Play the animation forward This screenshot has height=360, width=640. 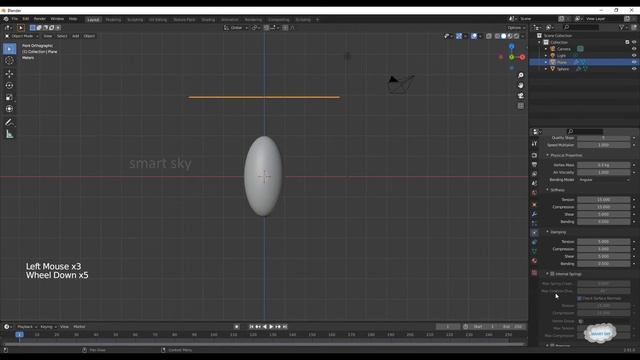tap(271, 327)
